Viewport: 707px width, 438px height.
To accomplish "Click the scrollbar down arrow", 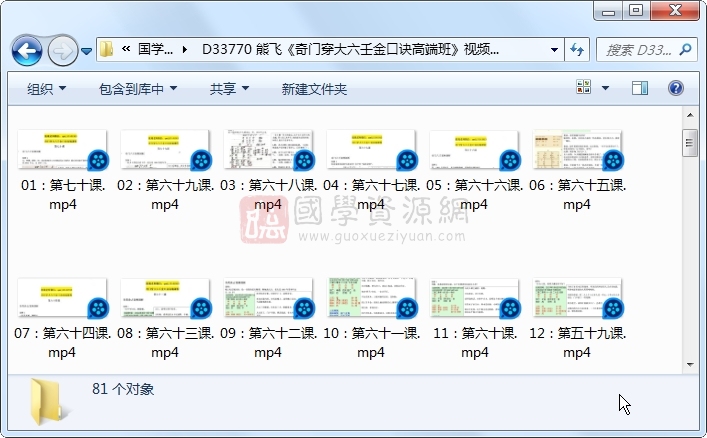I will pyautogui.click(x=690, y=364).
